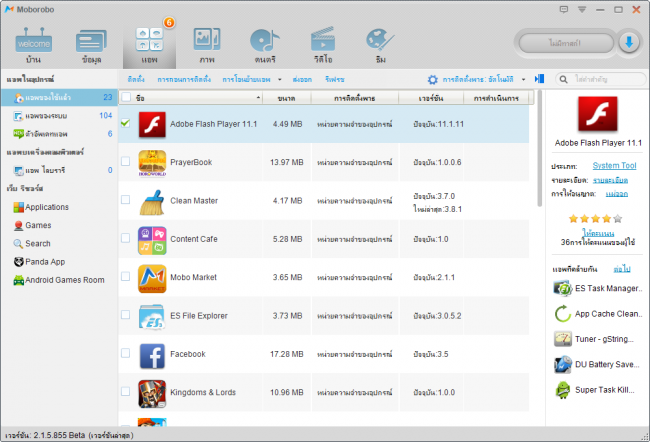This screenshot has height=442, width=650.
Task: Open the install location dropdown arrow
Action: pos(524,79)
